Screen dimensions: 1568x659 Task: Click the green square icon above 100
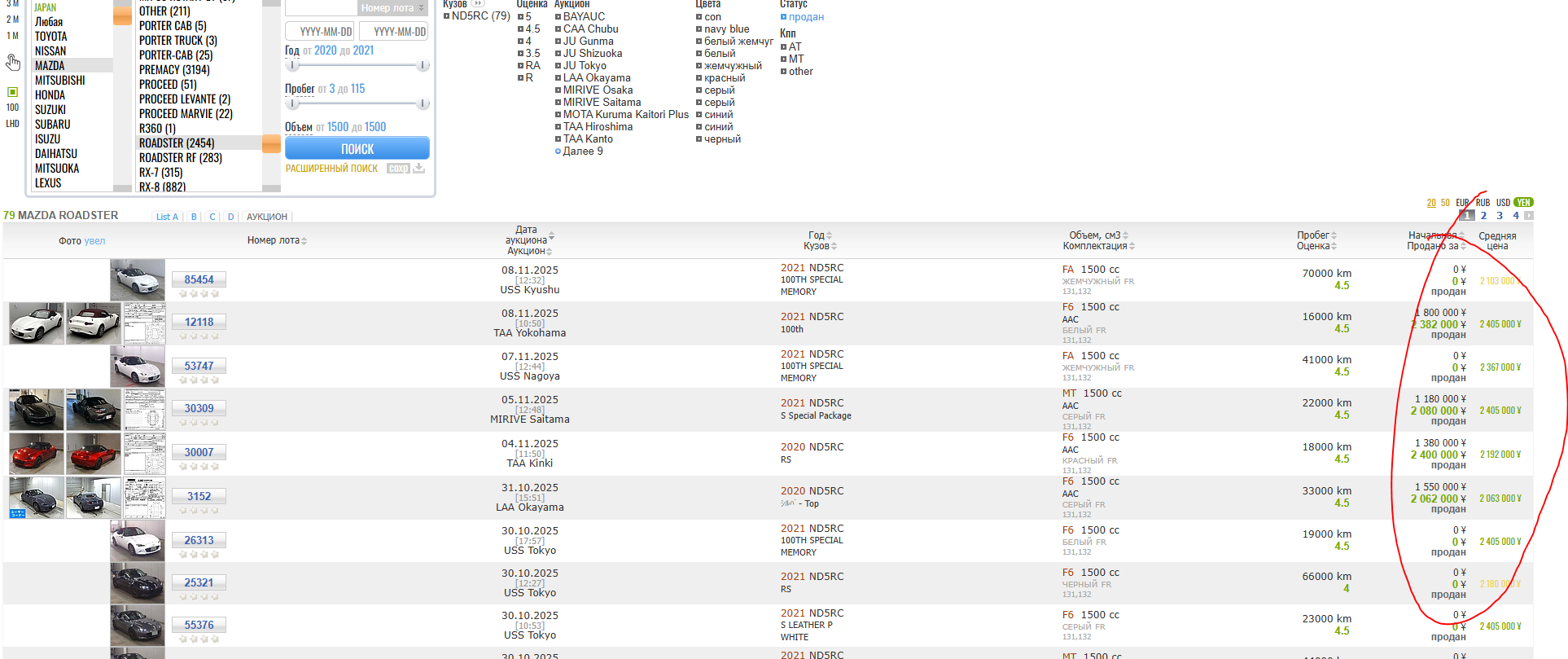[x=12, y=92]
